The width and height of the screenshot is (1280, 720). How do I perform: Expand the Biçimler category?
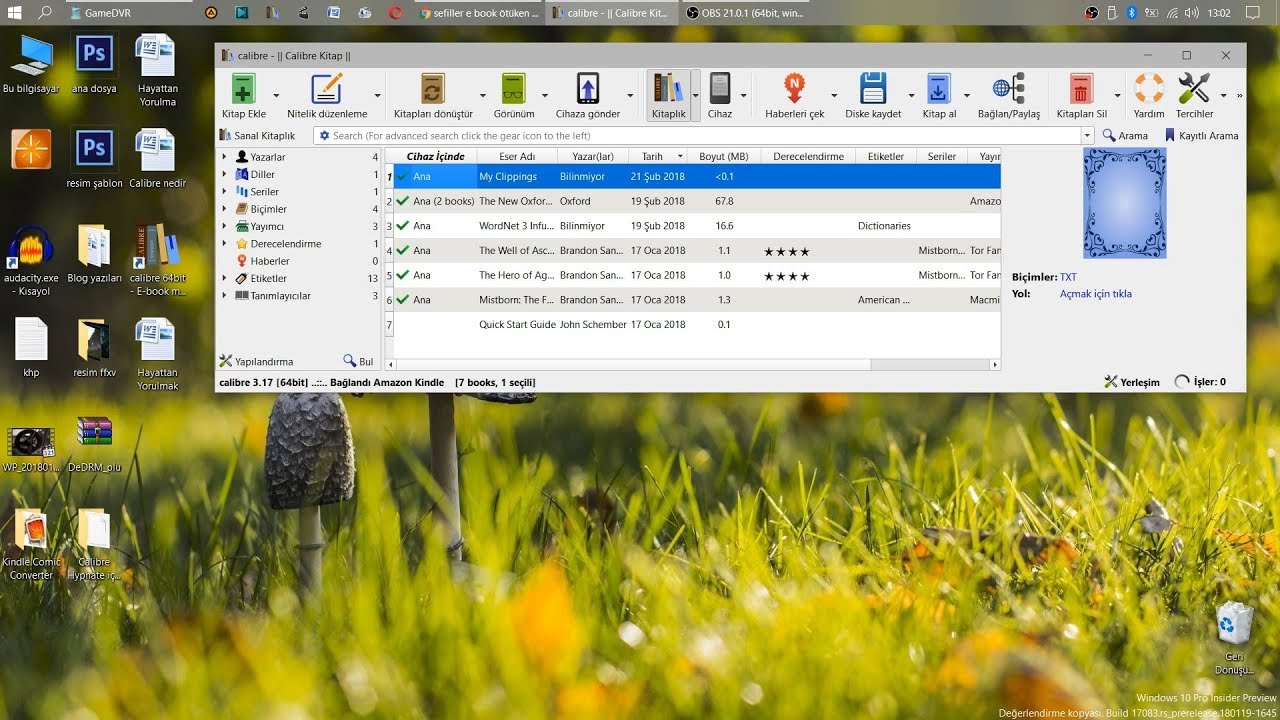pos(225,209)
